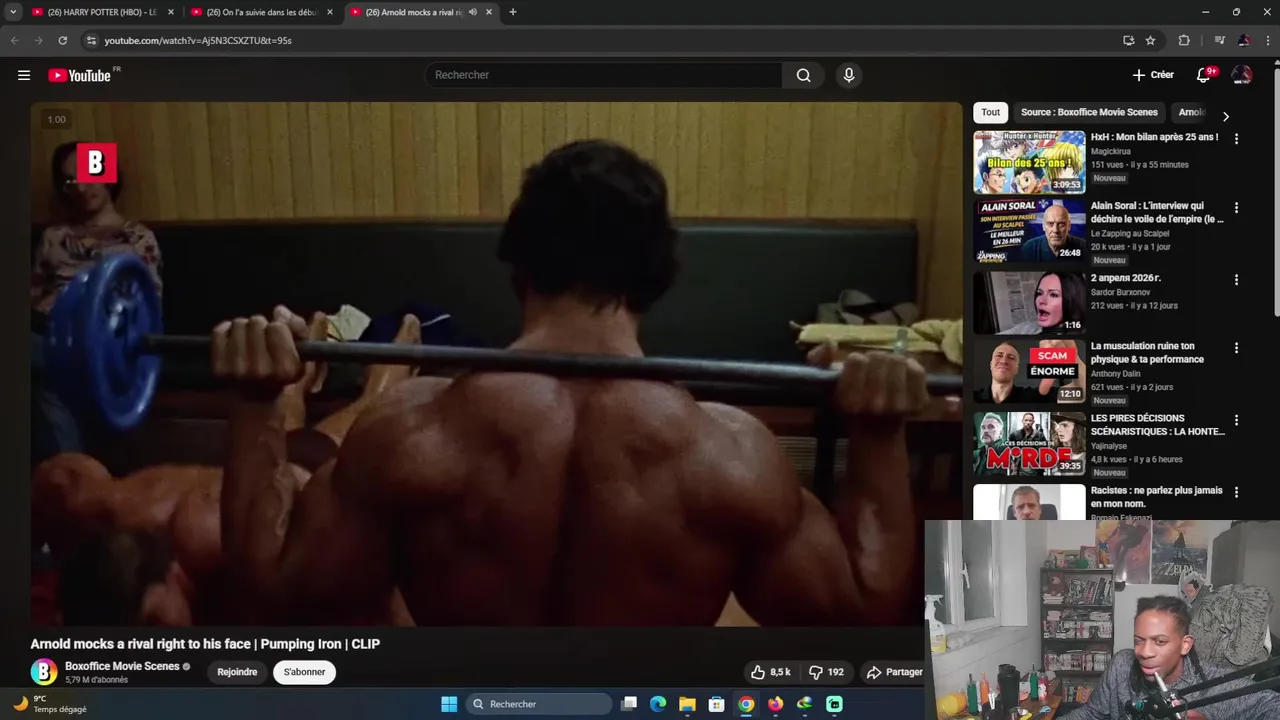Like the video with thumbs up 8,5 k
The height and width of the screenshot is (720, 1280).
point(771,672)
